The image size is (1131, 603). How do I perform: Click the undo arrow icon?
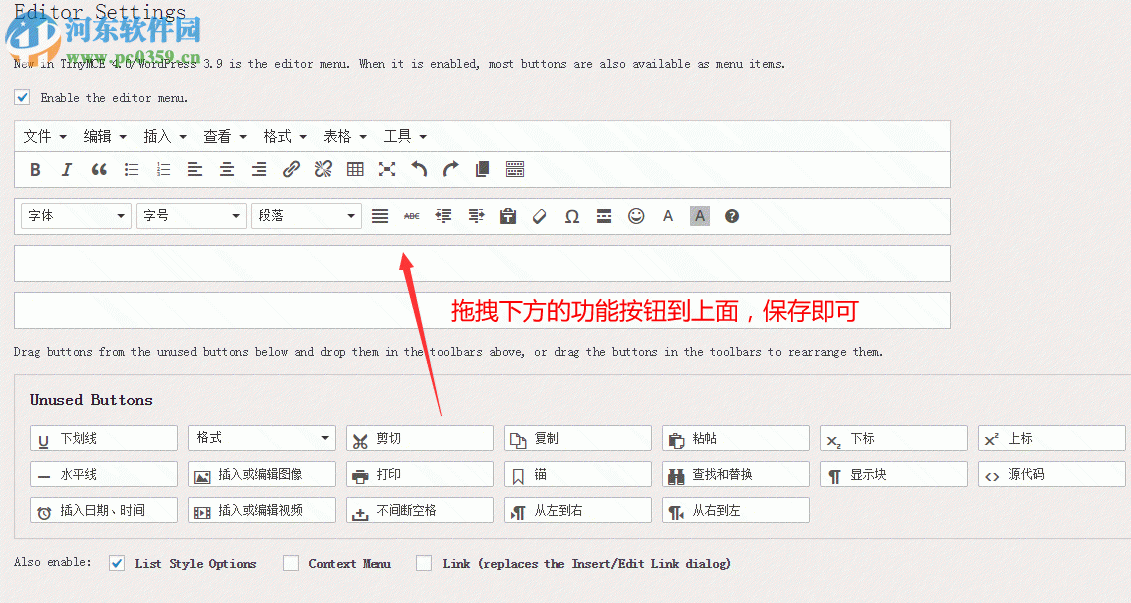pyautogui.click(x=419, y=169)
